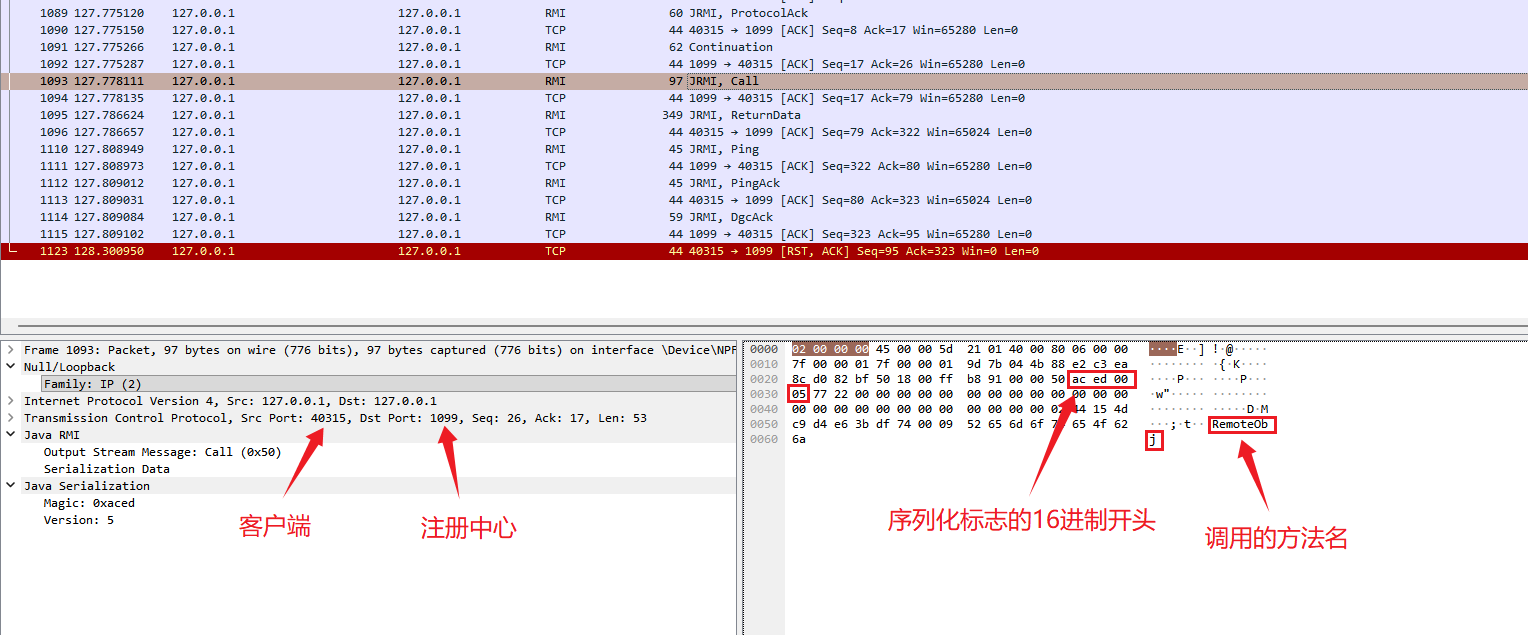The height and width of the screenshot is (635, 1528).
Task: Click the RemoteOb ASCII text in hex pane
Action: (1241, 425)
